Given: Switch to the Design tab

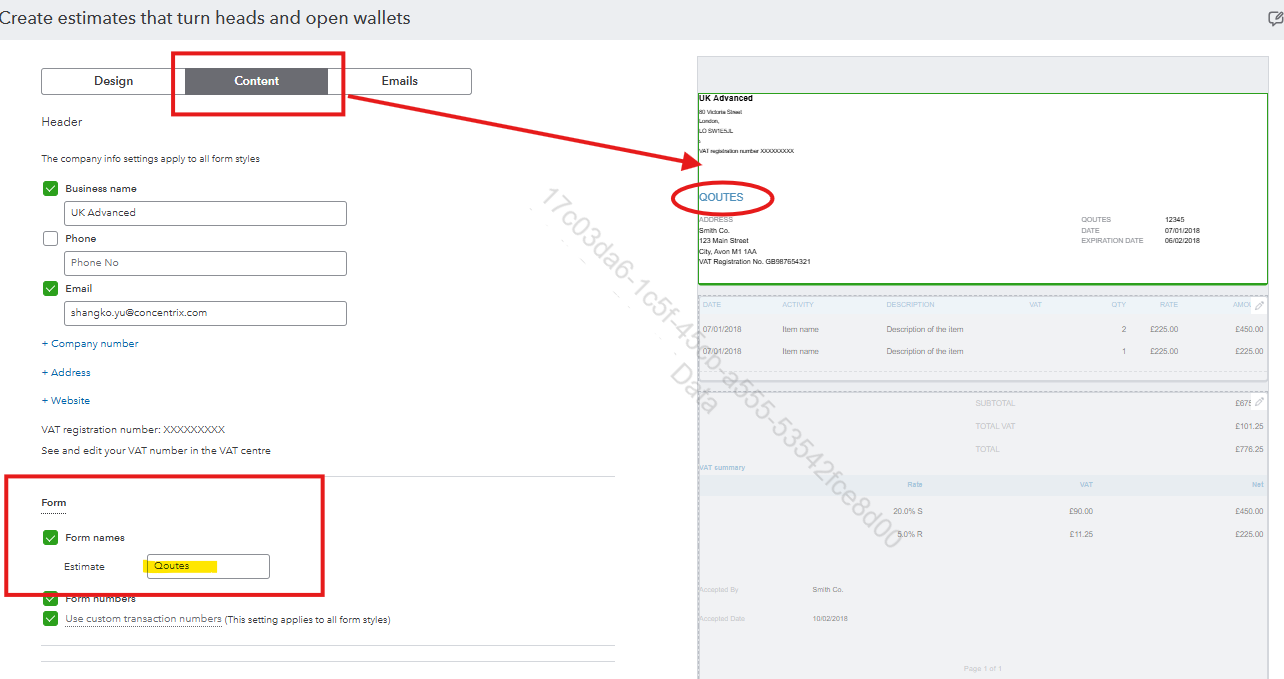Looking at the screenshot, I should click(x=113, y=81).
